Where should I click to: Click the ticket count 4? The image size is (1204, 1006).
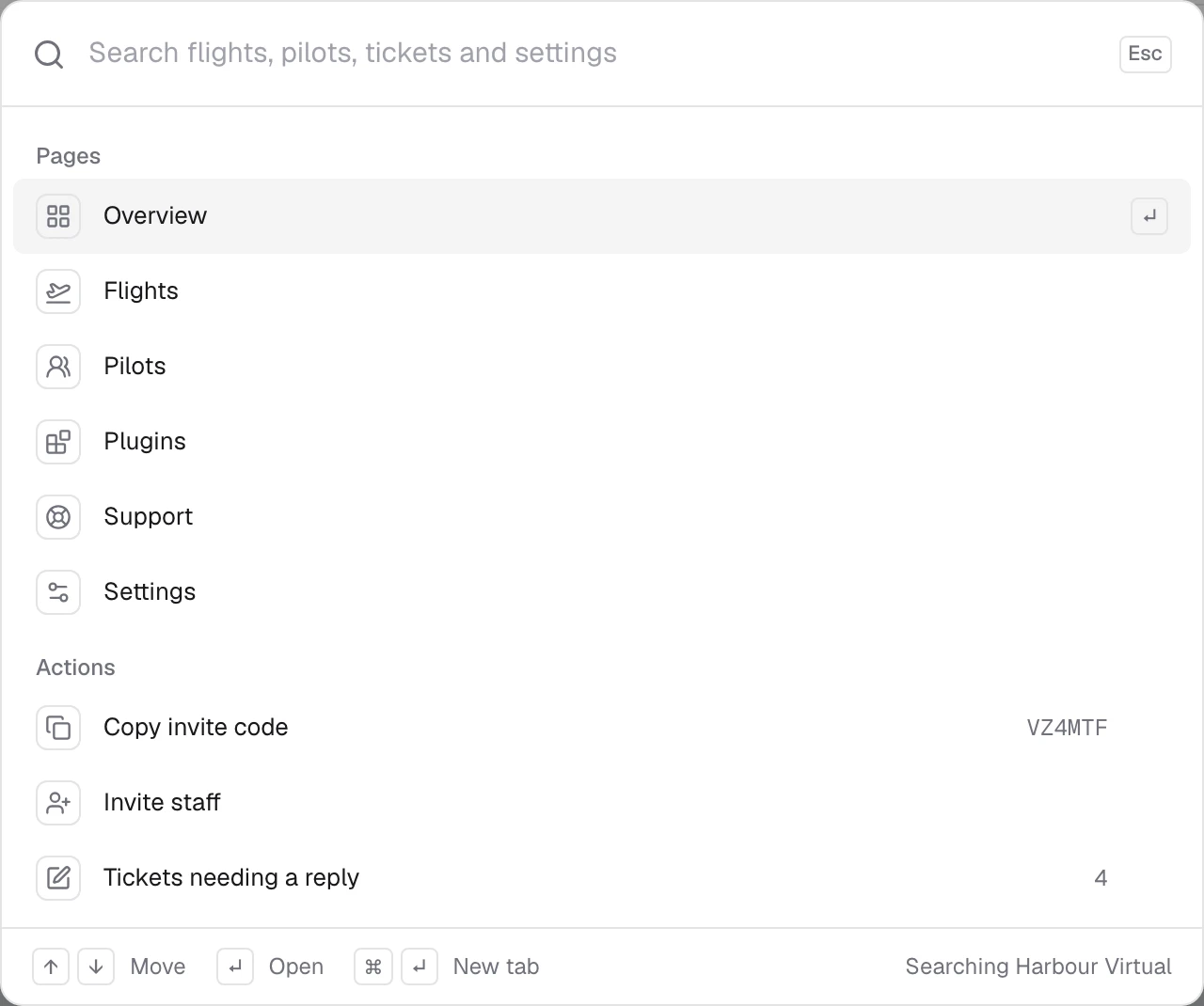(1101, 878)
